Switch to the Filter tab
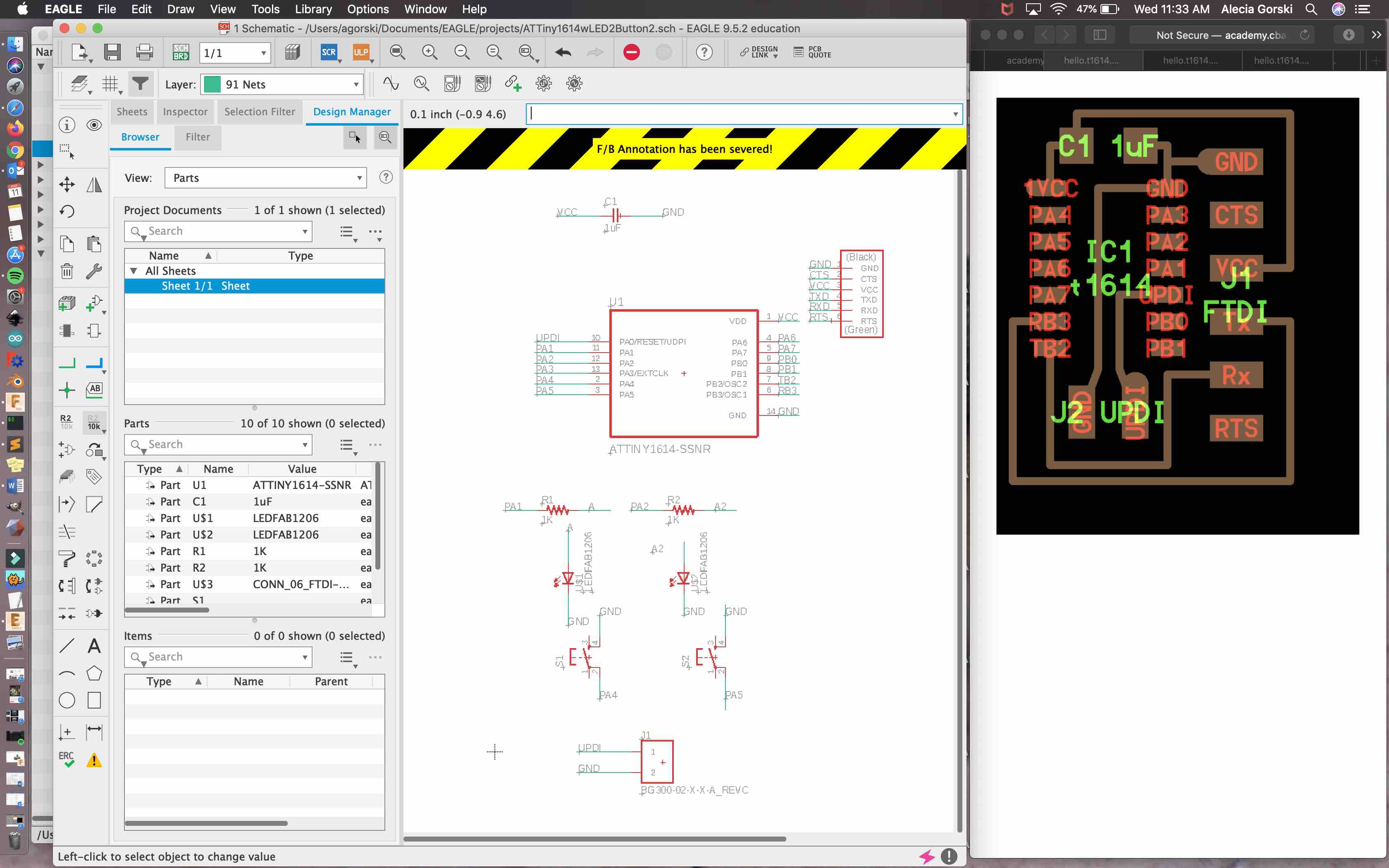1389x868 pixels. point(197,136)
